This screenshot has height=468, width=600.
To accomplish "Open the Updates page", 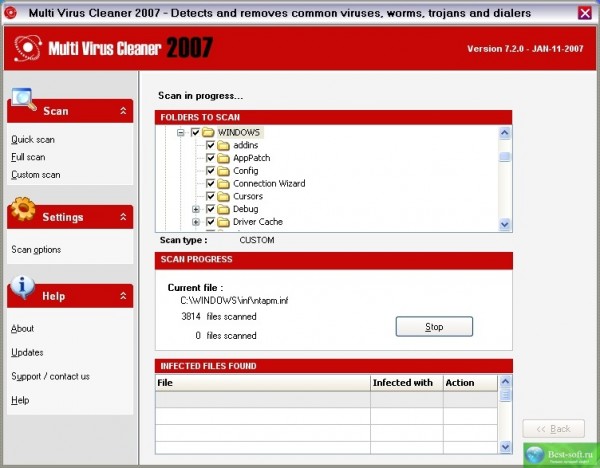I will click(27, 352).
